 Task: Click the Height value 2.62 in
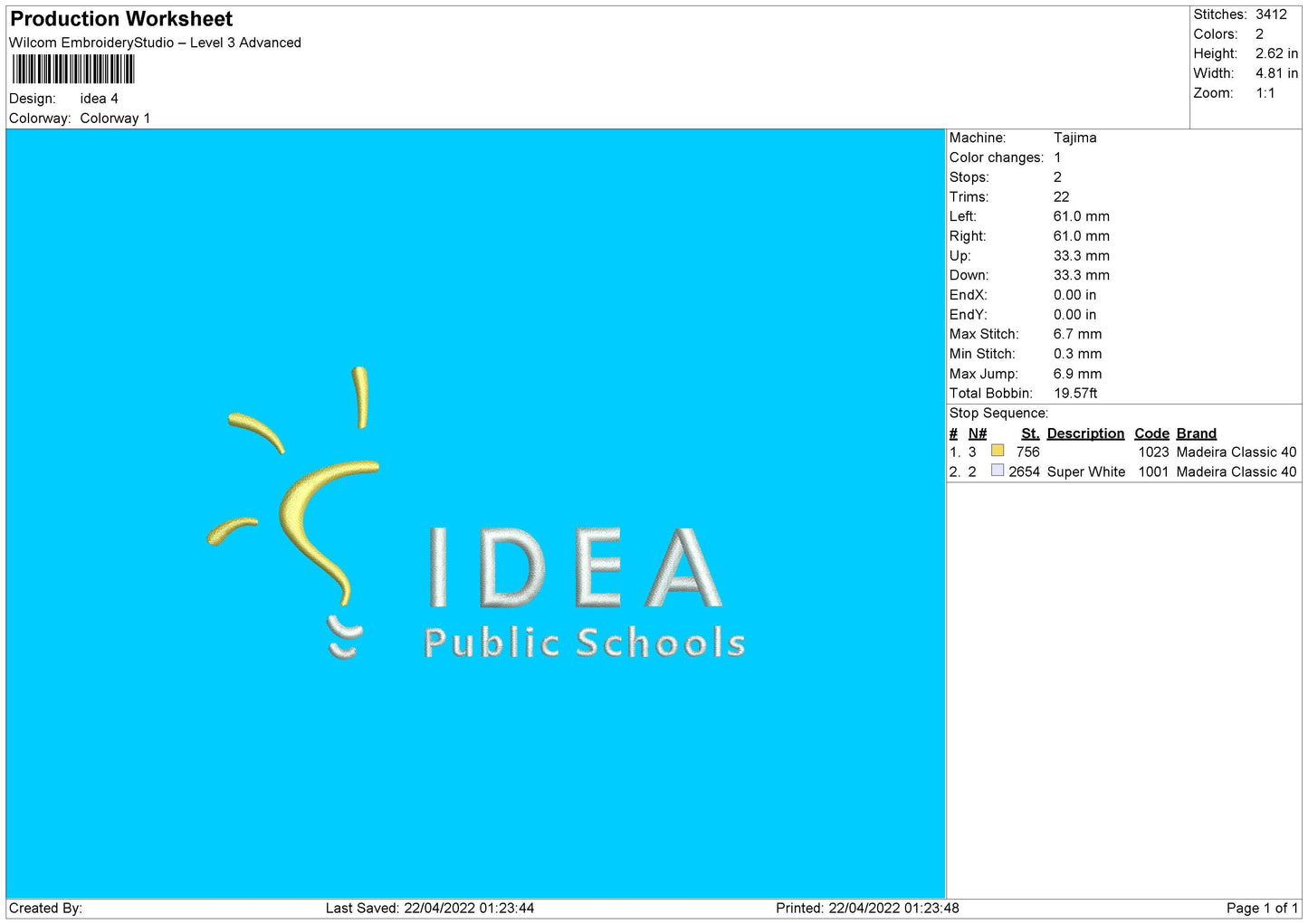[1276, 53]
